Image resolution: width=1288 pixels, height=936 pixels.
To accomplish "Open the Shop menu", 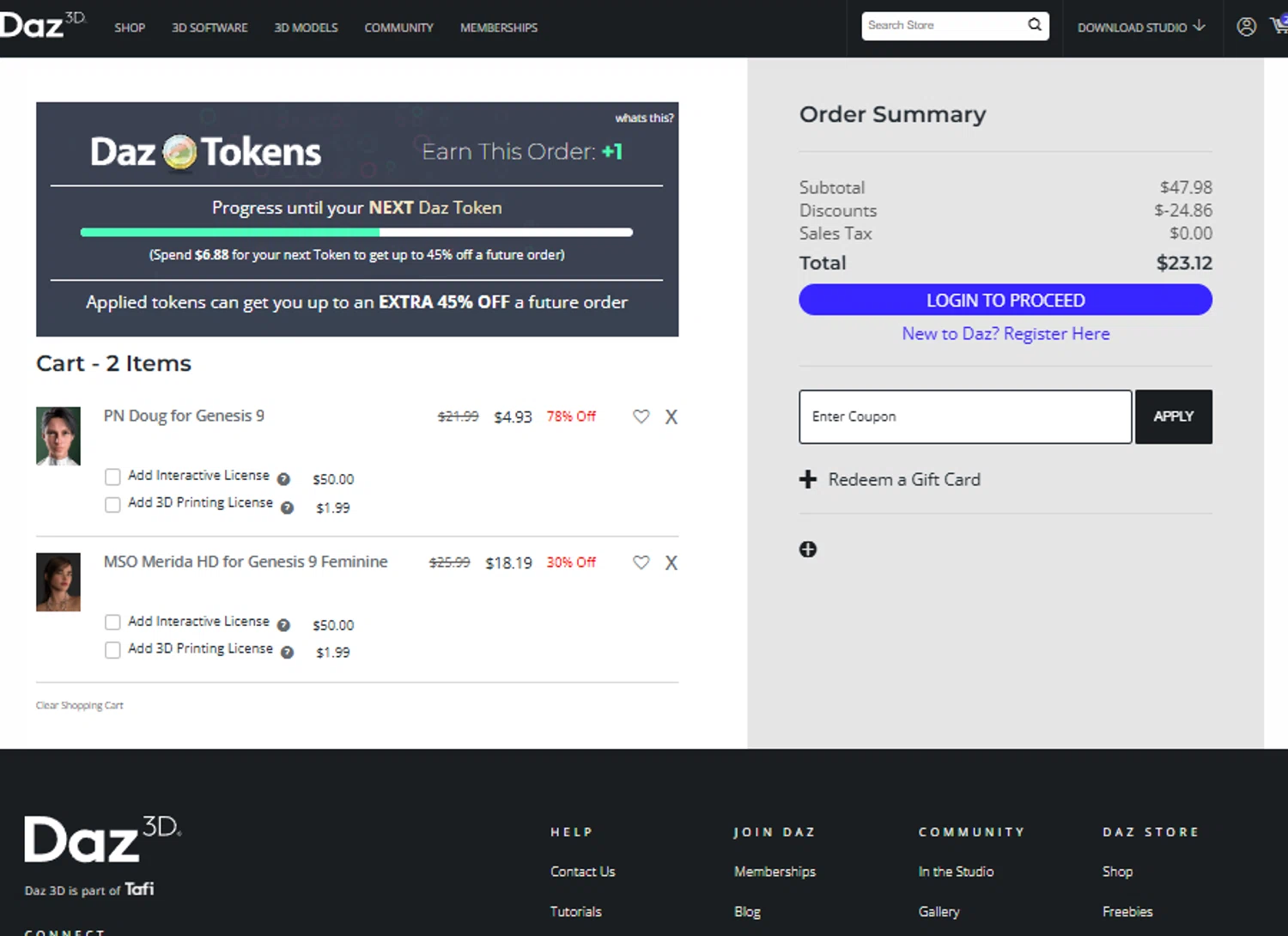I will pos(130,27).
